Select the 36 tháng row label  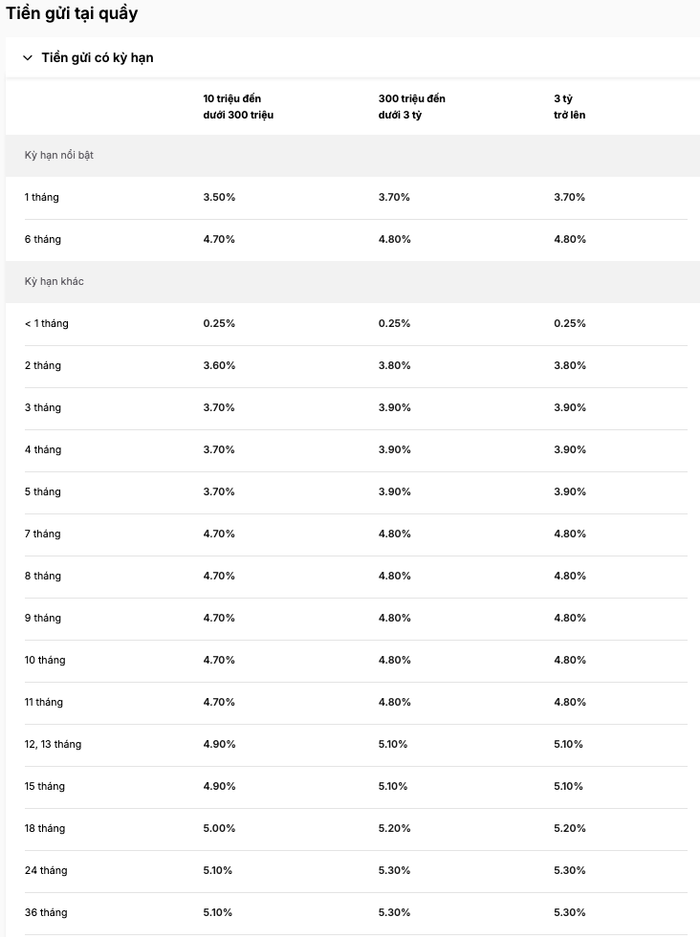coord(46,912)
